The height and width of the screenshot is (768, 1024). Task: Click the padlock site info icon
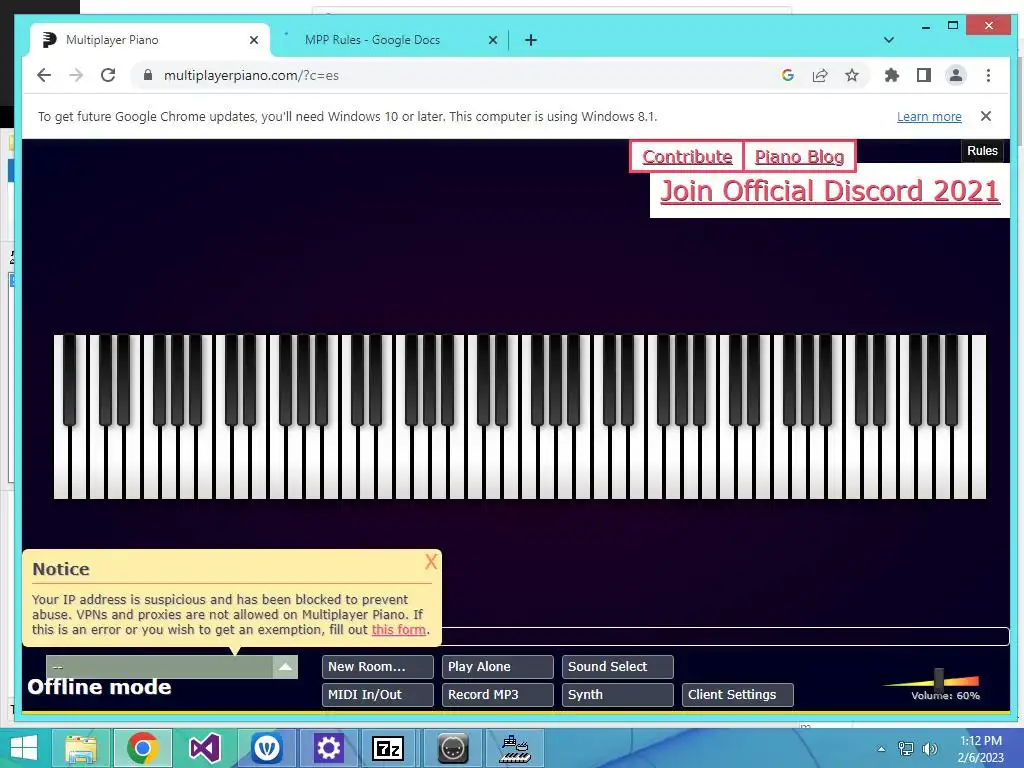148,75
